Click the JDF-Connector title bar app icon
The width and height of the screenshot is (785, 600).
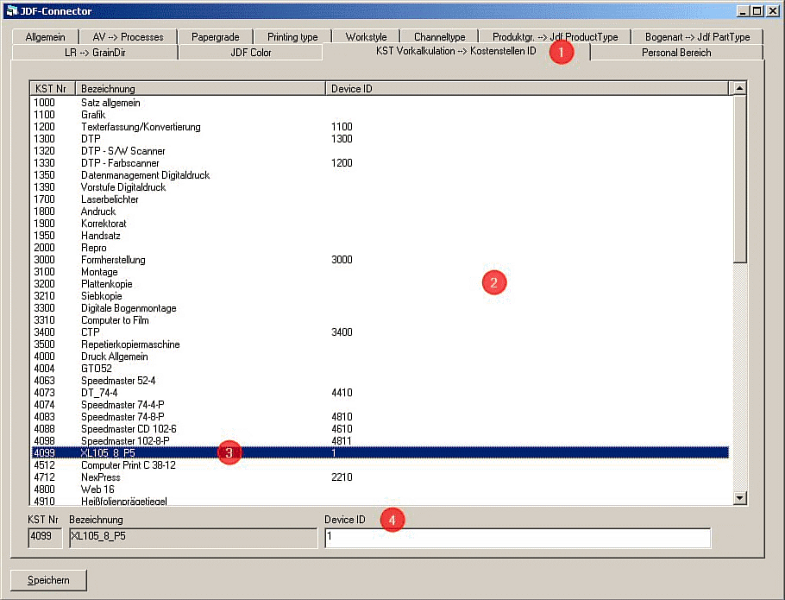pos(10,11)
